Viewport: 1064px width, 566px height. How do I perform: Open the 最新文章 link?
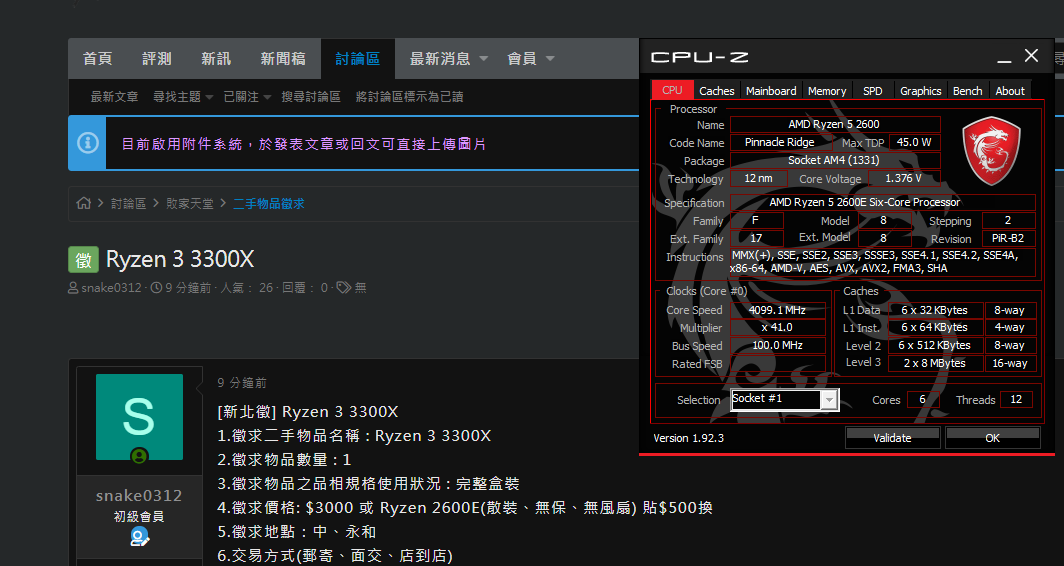click(x=115, y=97)
